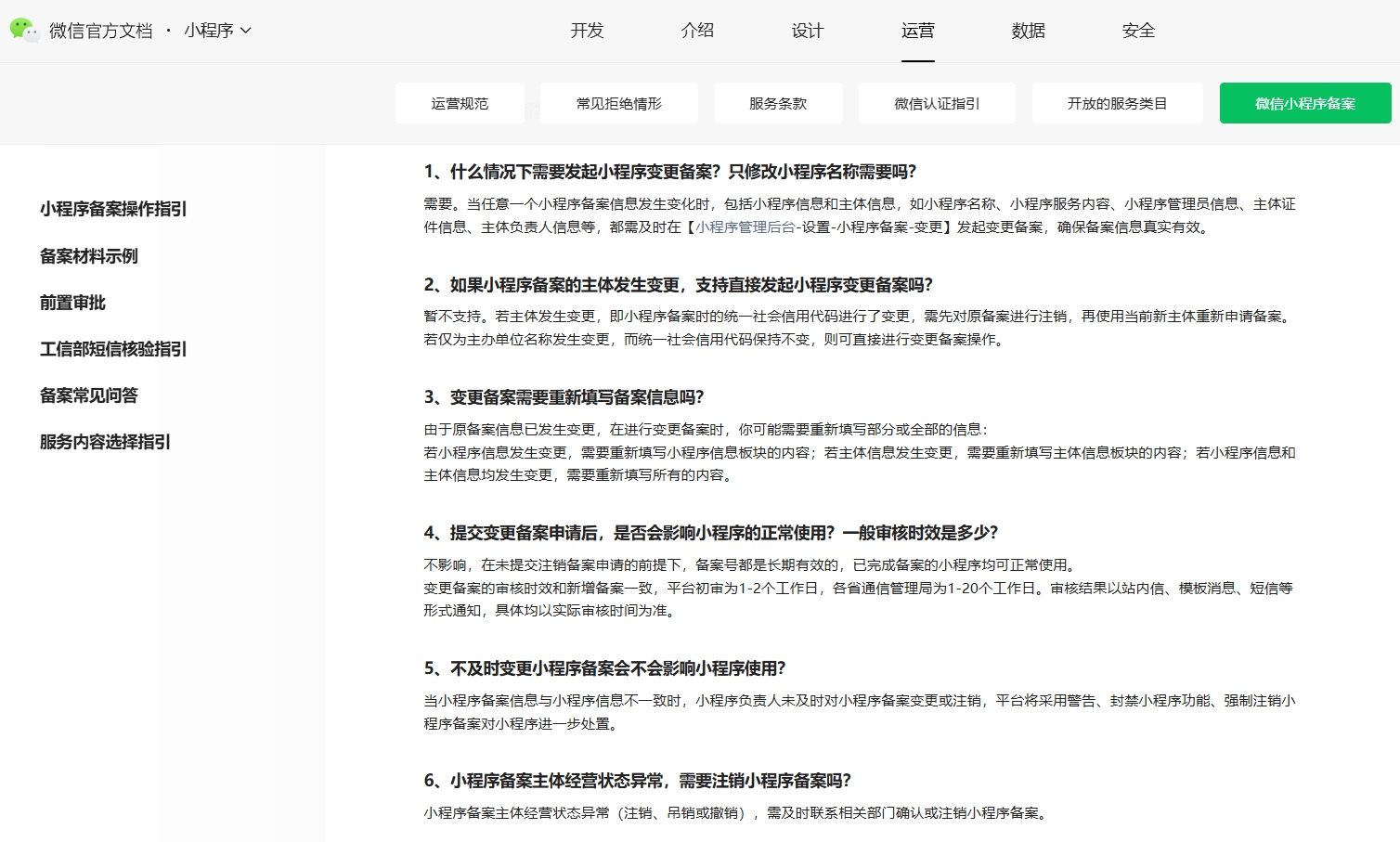
Task: Open 服务内容选择指引 in sidebar
Action: pyautogui.click(x=105, y=442)
